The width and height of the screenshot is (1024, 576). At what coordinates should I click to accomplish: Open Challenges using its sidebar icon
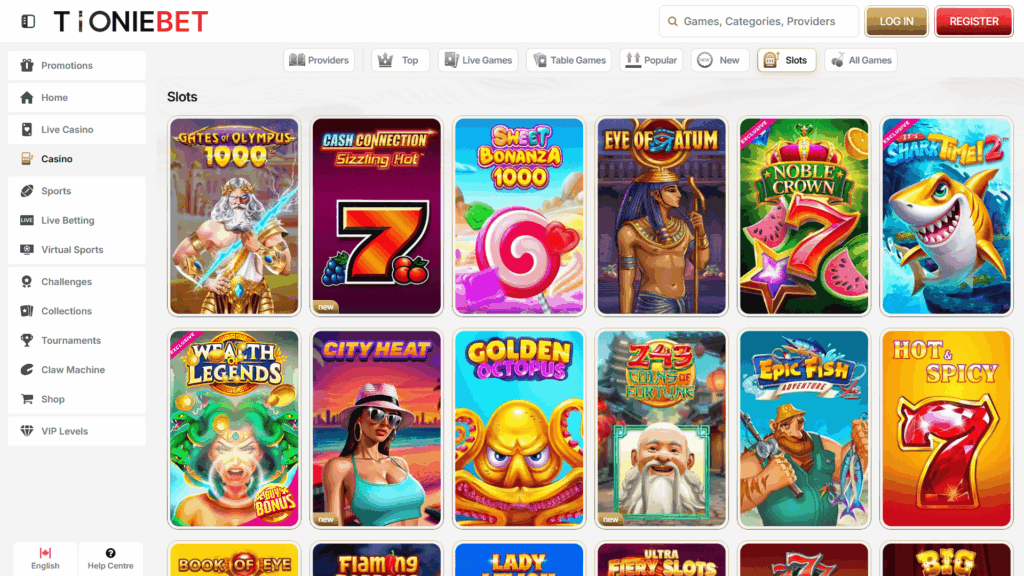click(x=25, y=281)
